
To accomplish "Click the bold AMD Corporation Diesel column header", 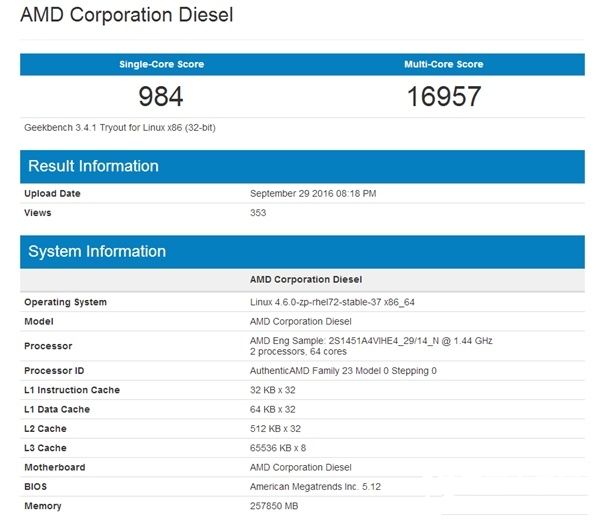I will [x=306, y=280].
